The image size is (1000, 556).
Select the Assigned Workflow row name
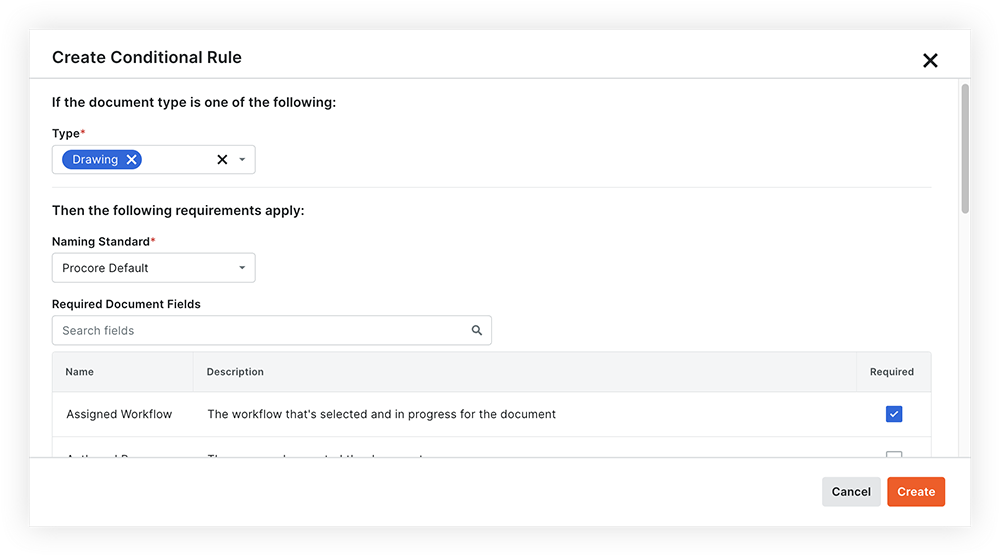(x=119, y=414)
